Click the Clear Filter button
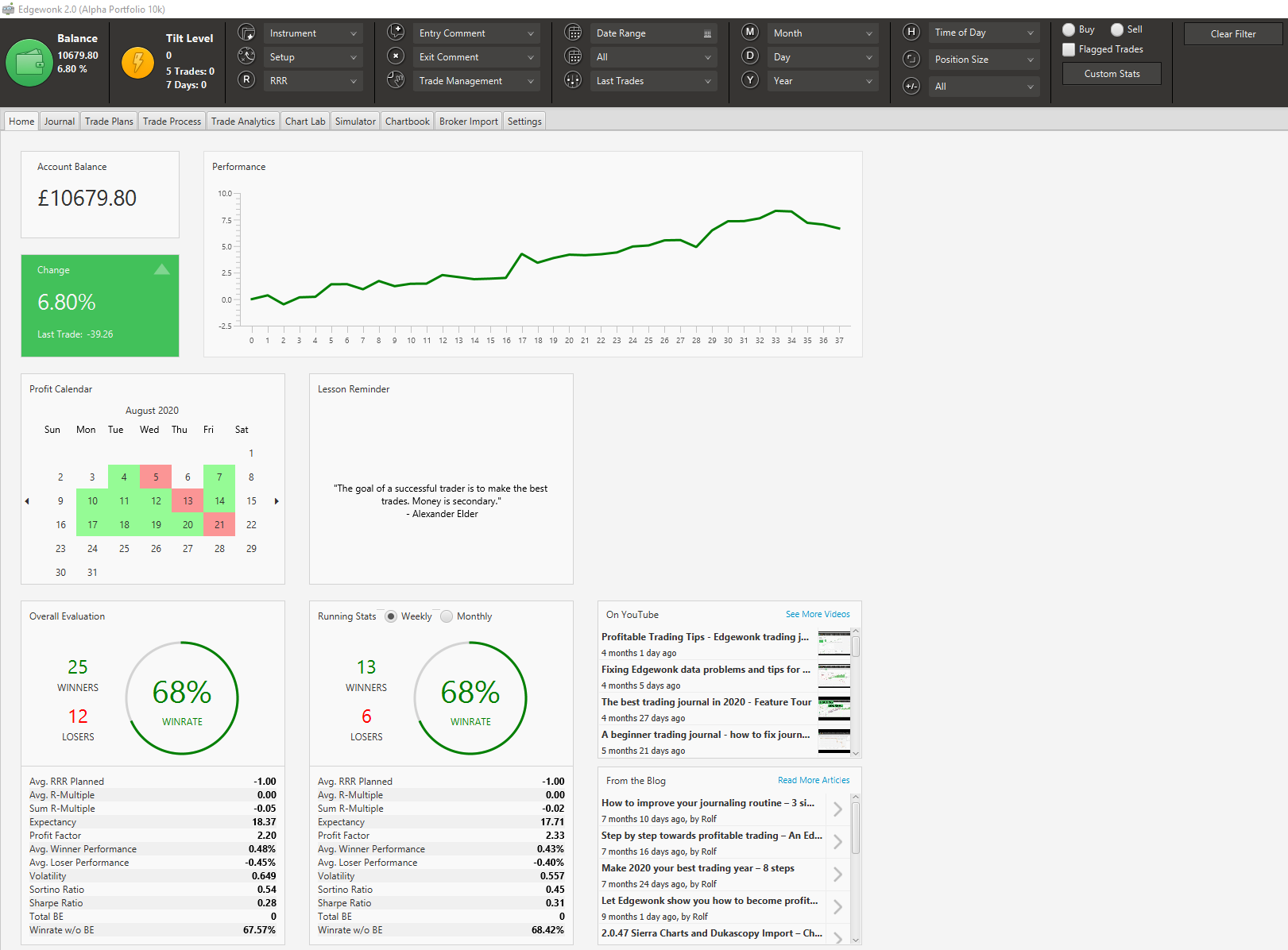 tap(1233, 34)
